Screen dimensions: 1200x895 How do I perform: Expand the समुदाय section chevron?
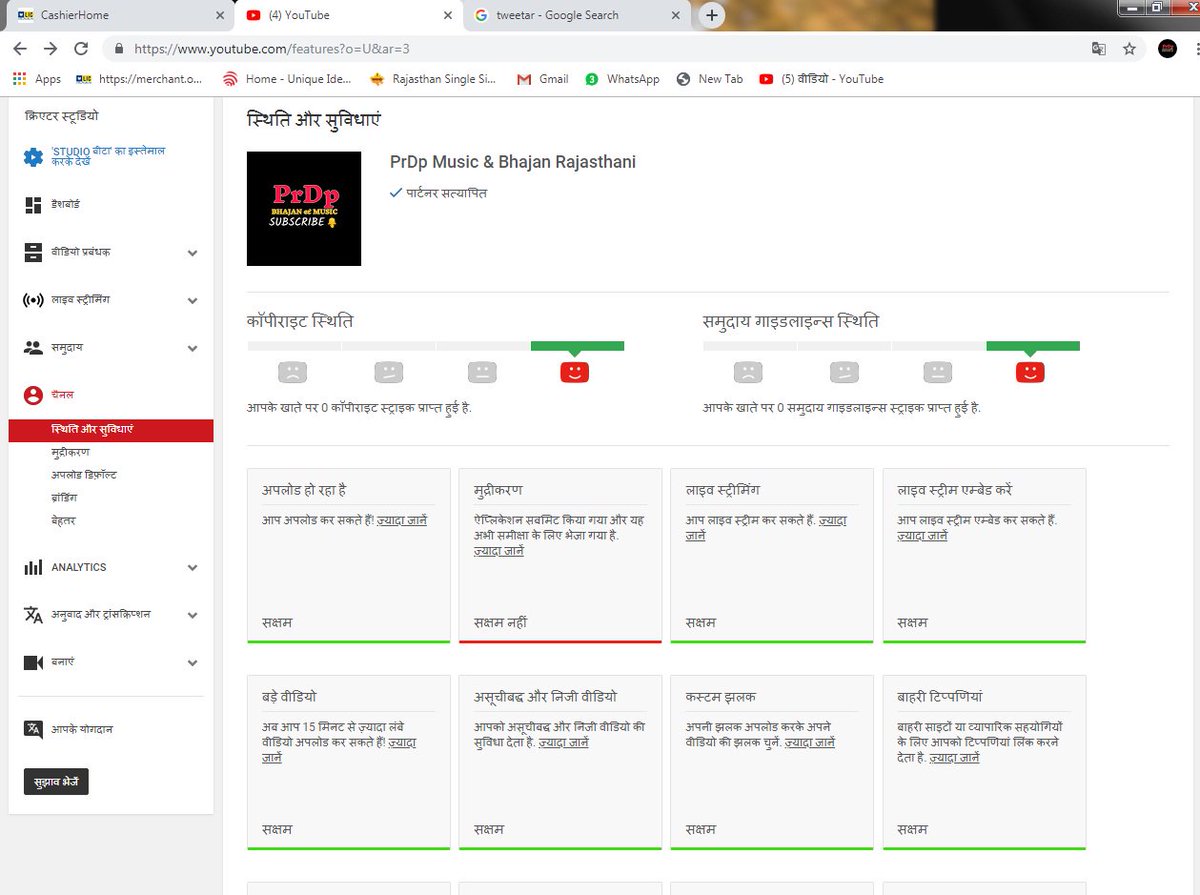tap(192, 349)
